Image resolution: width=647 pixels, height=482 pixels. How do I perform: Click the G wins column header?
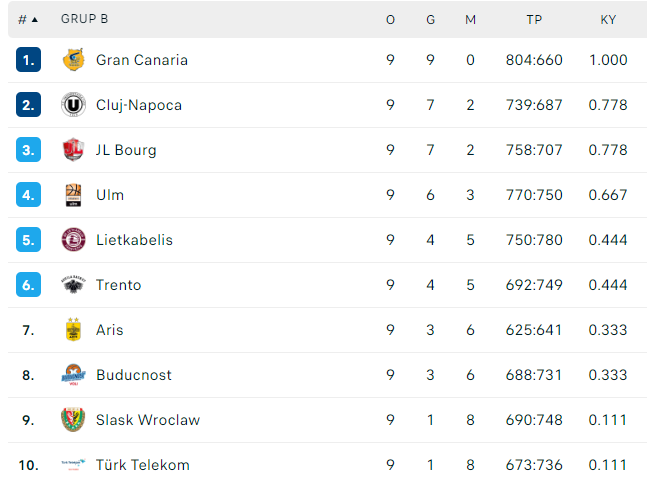430,19
